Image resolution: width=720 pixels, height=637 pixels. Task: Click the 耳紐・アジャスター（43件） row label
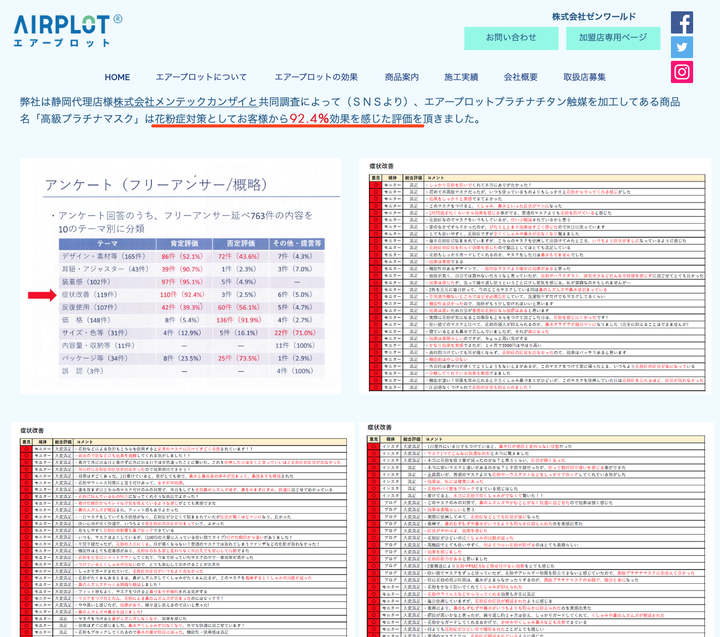coord(105,269)
